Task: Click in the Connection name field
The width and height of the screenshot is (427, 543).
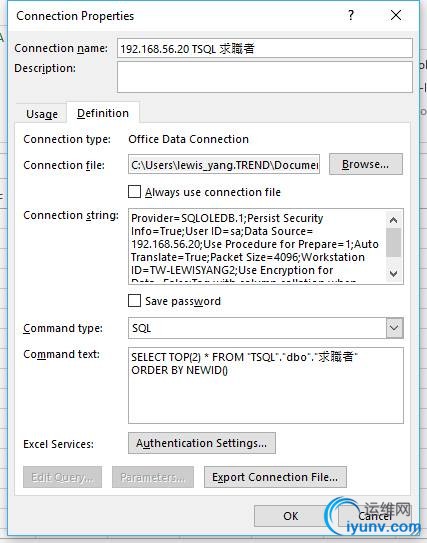Action: point(265,48)
